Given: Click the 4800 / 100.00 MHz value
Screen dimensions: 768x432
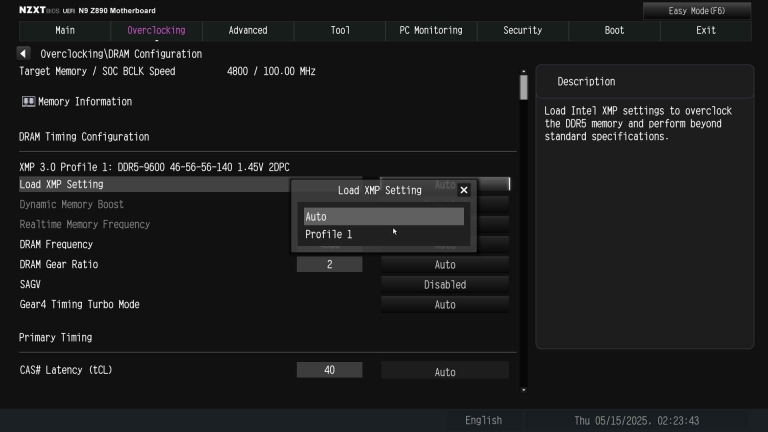Looking at the screenshot, I should pos(271,72).
